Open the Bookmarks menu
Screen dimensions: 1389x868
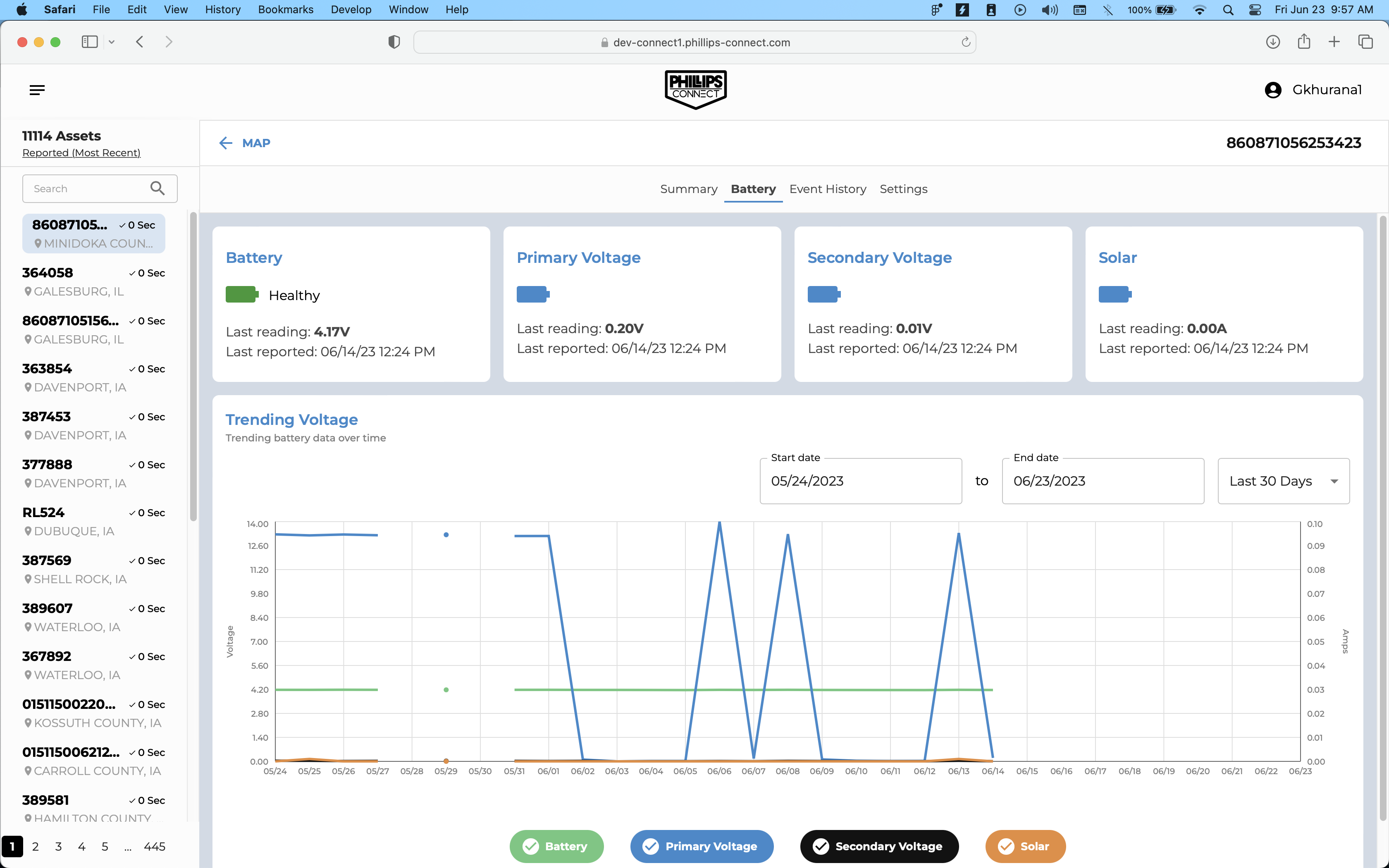pos(285,10)
